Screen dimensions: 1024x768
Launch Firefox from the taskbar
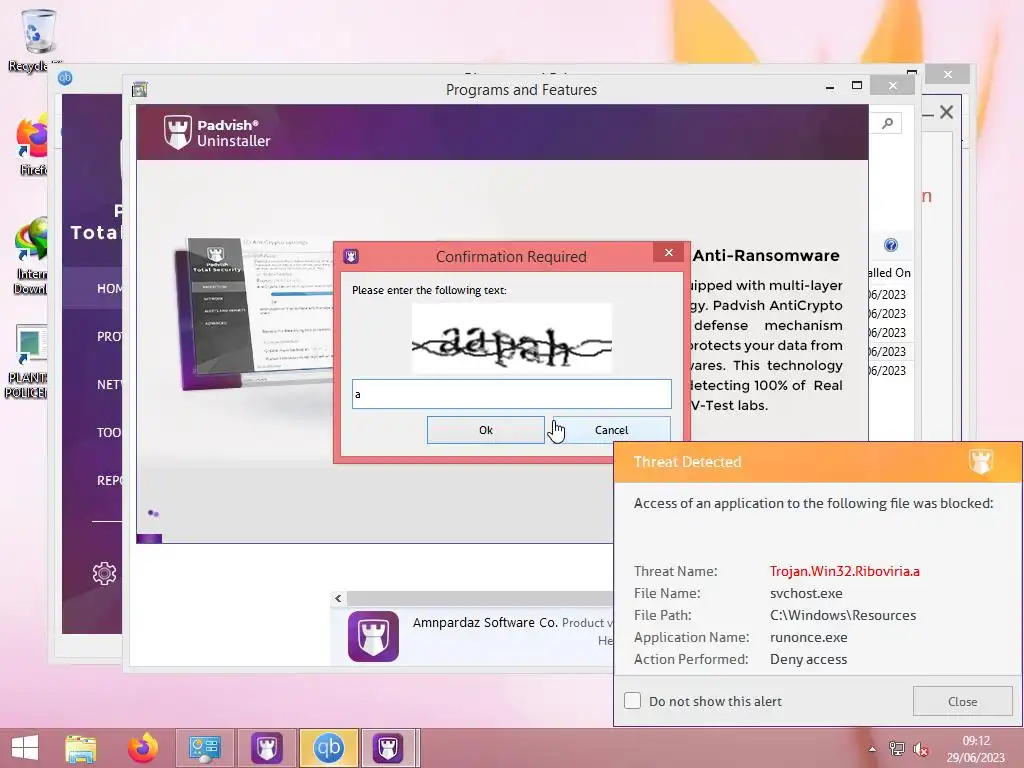(142, 748)
